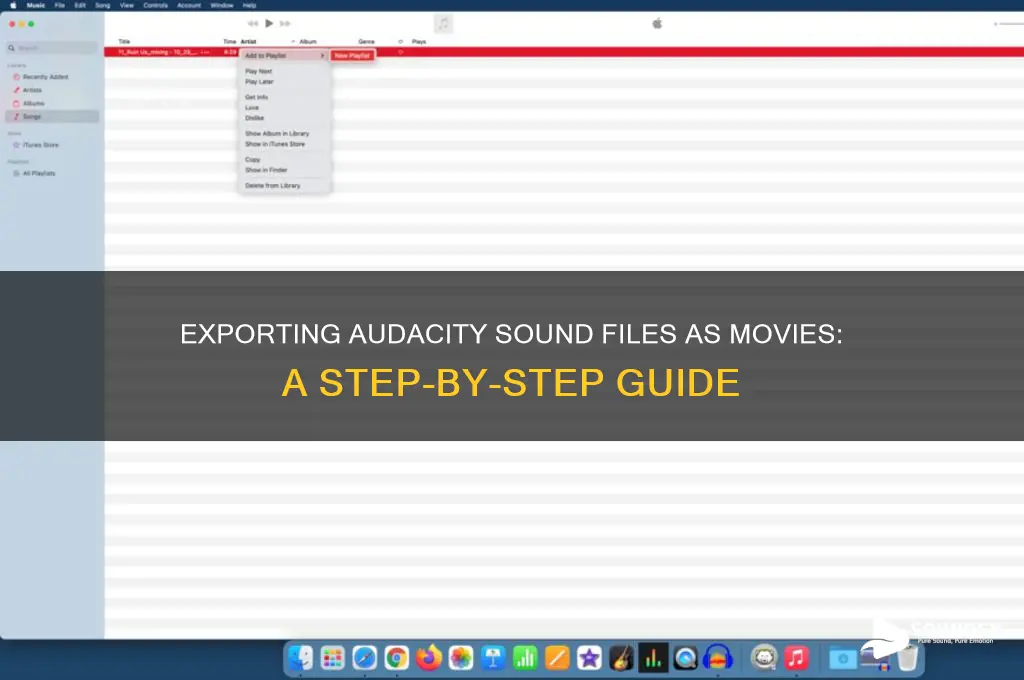Viewport: 1024px width, 680px height.
Task: Open Photos from the Dock
Action: coord(460,658)
